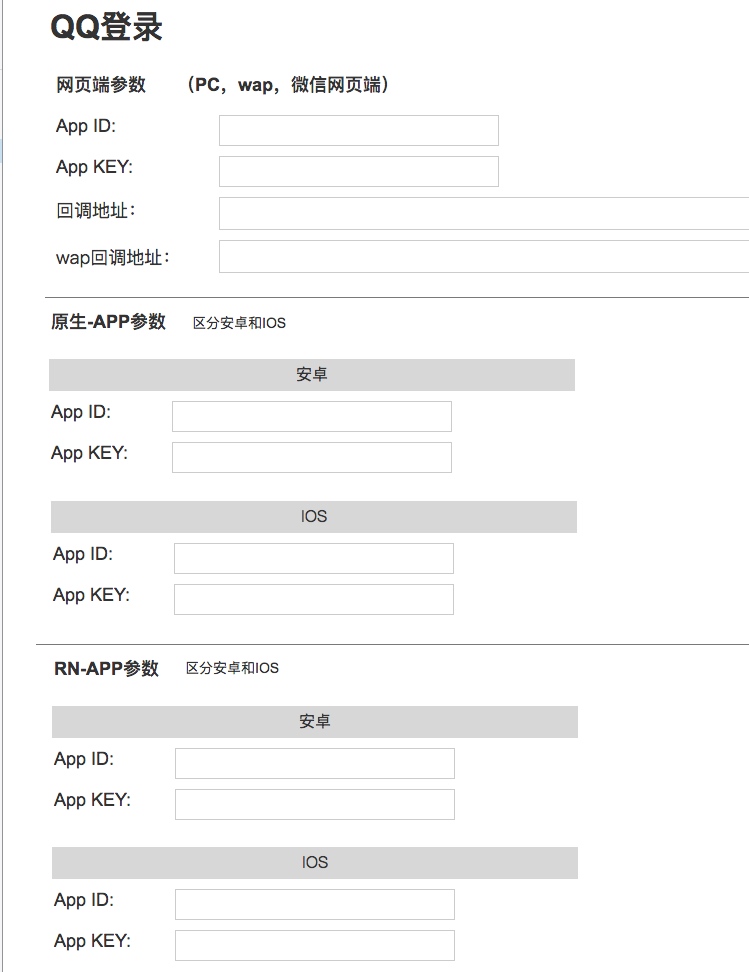Click the QQ登录 page title
This screenshot has width=749, height=972.
click(x=106, y=28)
